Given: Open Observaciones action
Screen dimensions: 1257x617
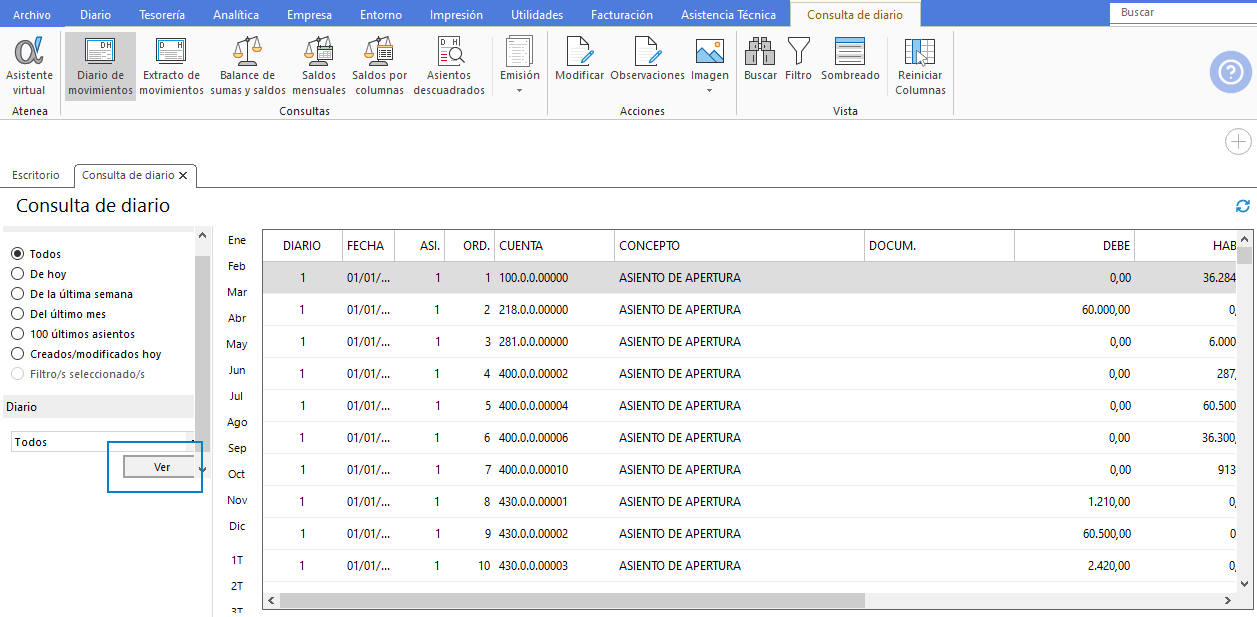Looking at the screenshot, I should coord(647,60).
